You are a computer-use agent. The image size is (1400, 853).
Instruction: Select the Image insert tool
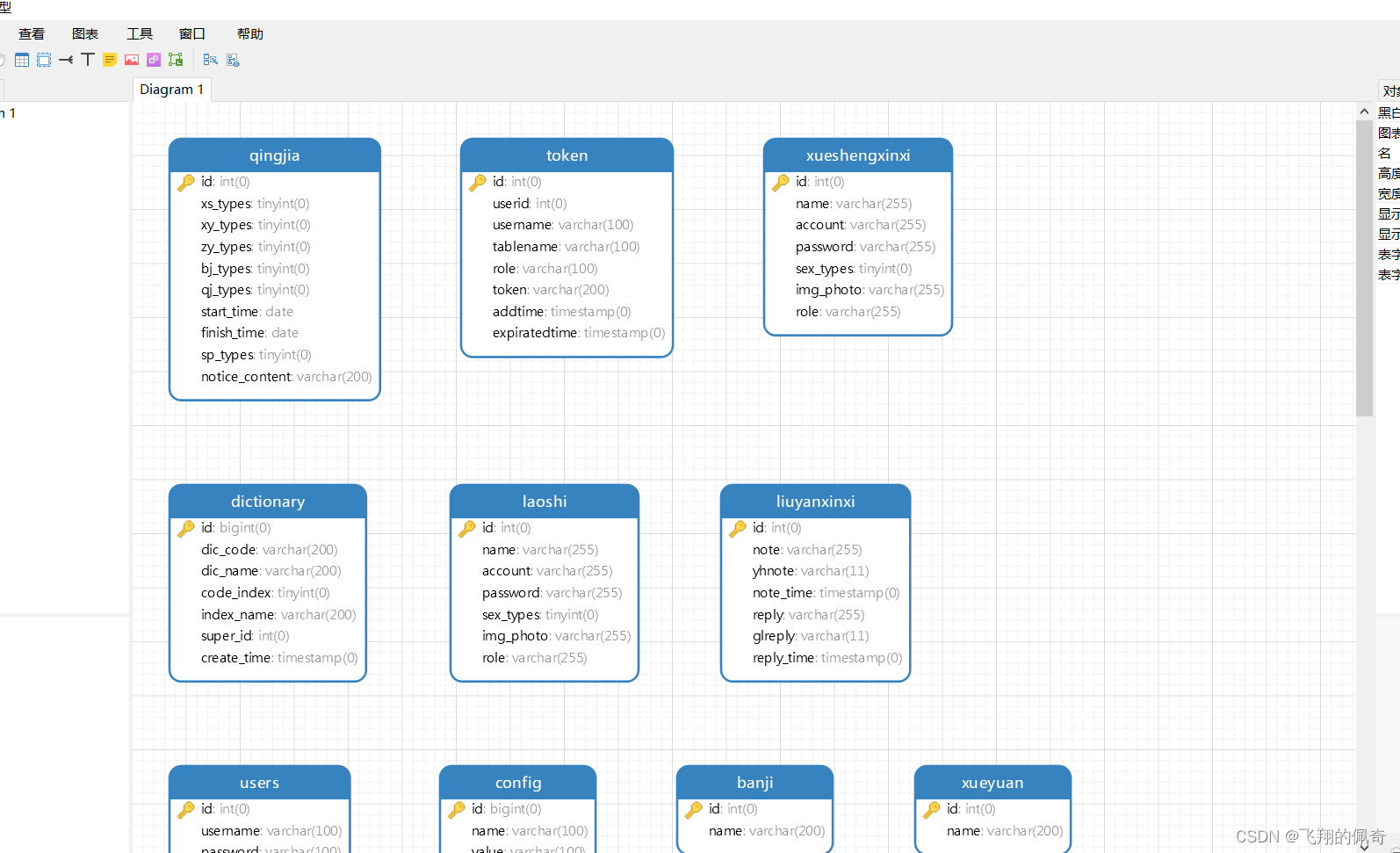pyautogui.click(x=132, y=60)
